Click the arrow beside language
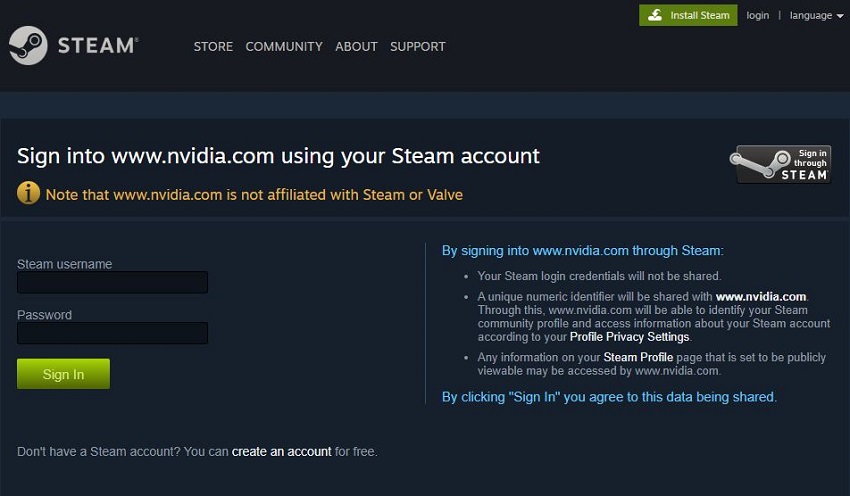Image resolution: width=850 pixels, height=496 pixels. pos(839,16)
